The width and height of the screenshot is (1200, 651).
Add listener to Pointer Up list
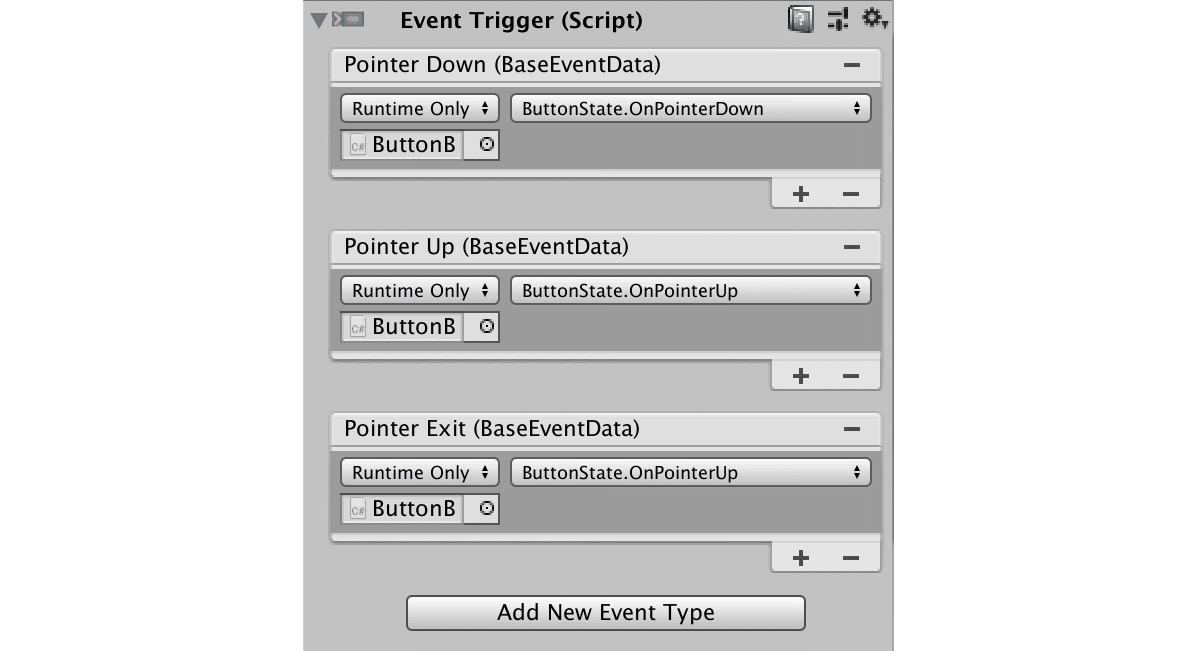coord(800,376)
